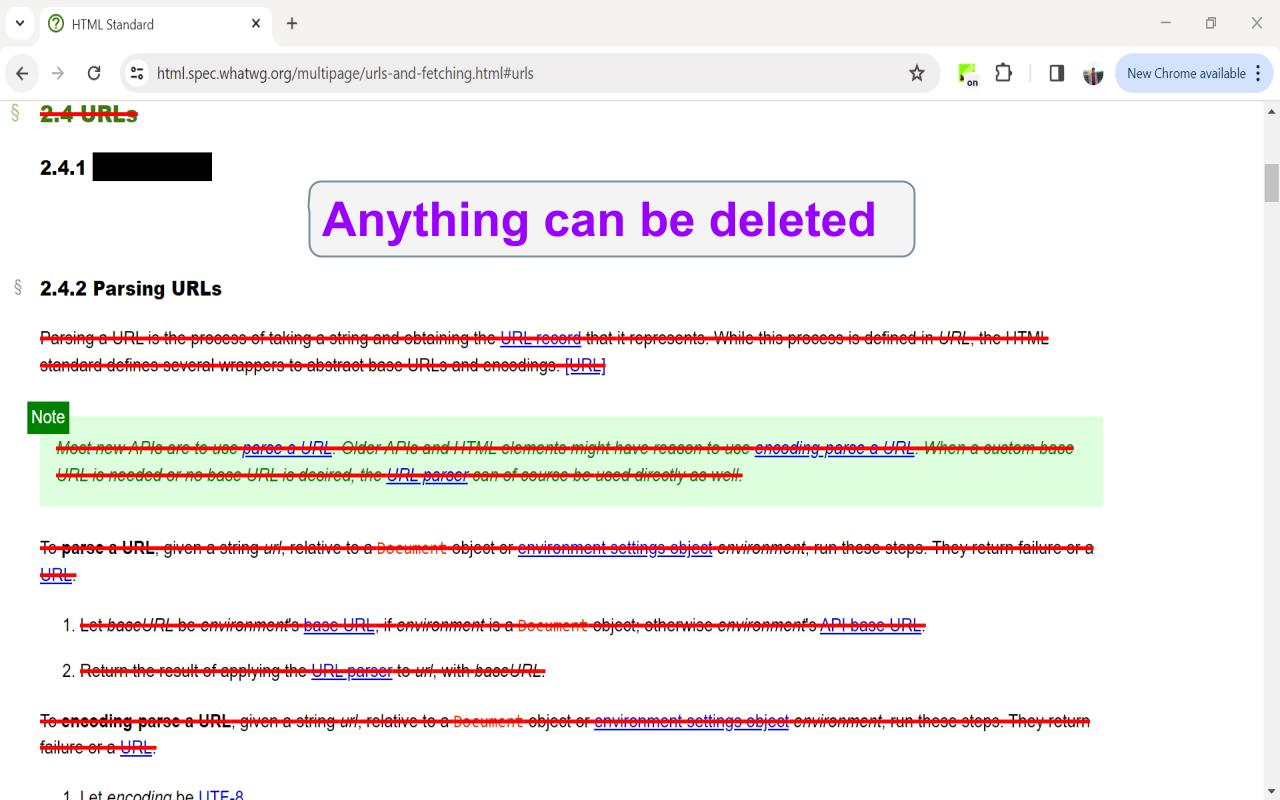Click the scrollbar up arrow
Screen dimensions: 1280x800
[x=1272, y=110]
